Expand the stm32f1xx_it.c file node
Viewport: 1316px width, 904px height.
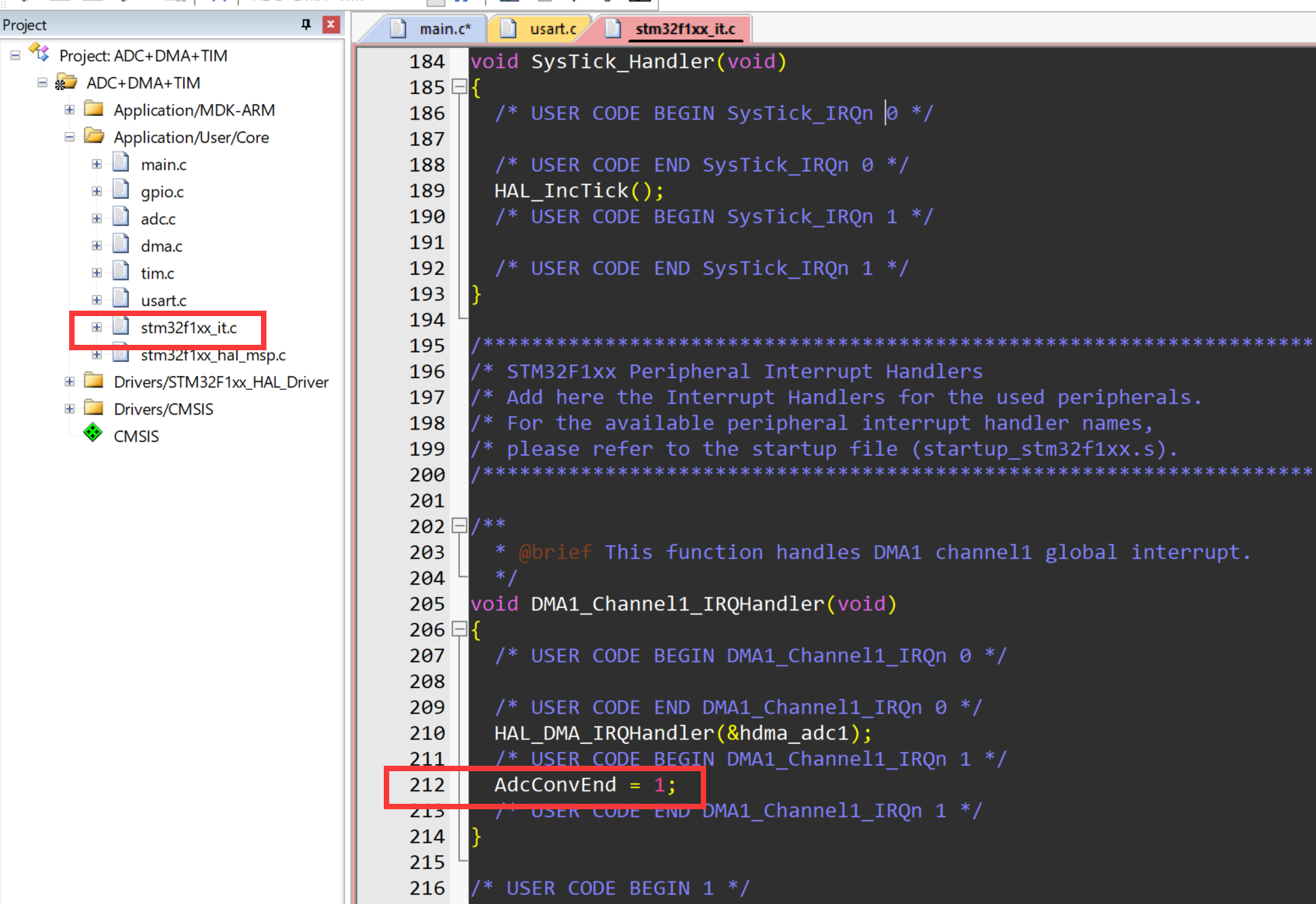pyautogui.click(x=96, y=328)
